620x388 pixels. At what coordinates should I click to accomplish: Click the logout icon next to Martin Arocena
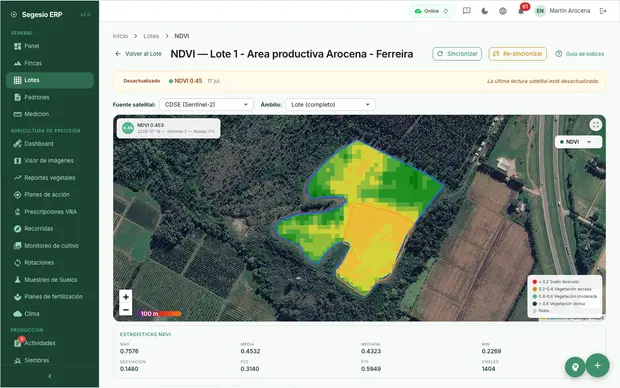click(x=603, y=11)
